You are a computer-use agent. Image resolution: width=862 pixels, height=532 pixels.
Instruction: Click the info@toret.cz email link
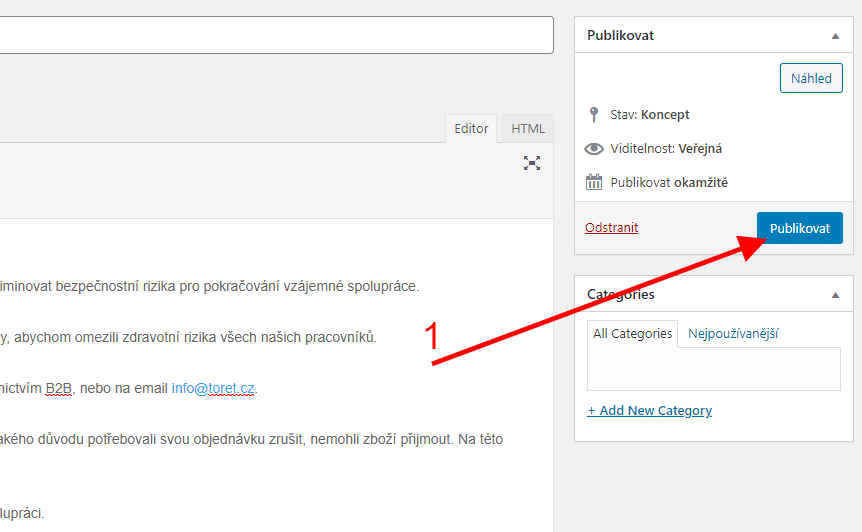(213, 389)
